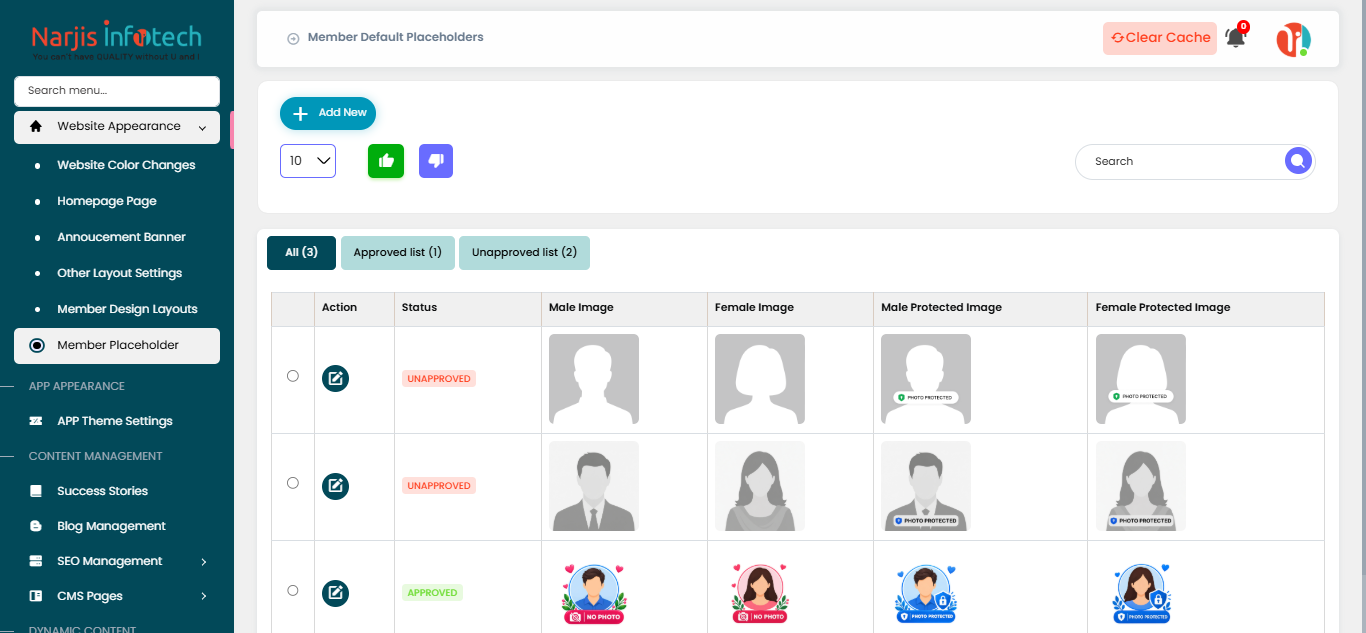Switch to the Unapproved list (2) tab
The width and height of the screenshot is (1366, 633).
(x=524, y=253)
